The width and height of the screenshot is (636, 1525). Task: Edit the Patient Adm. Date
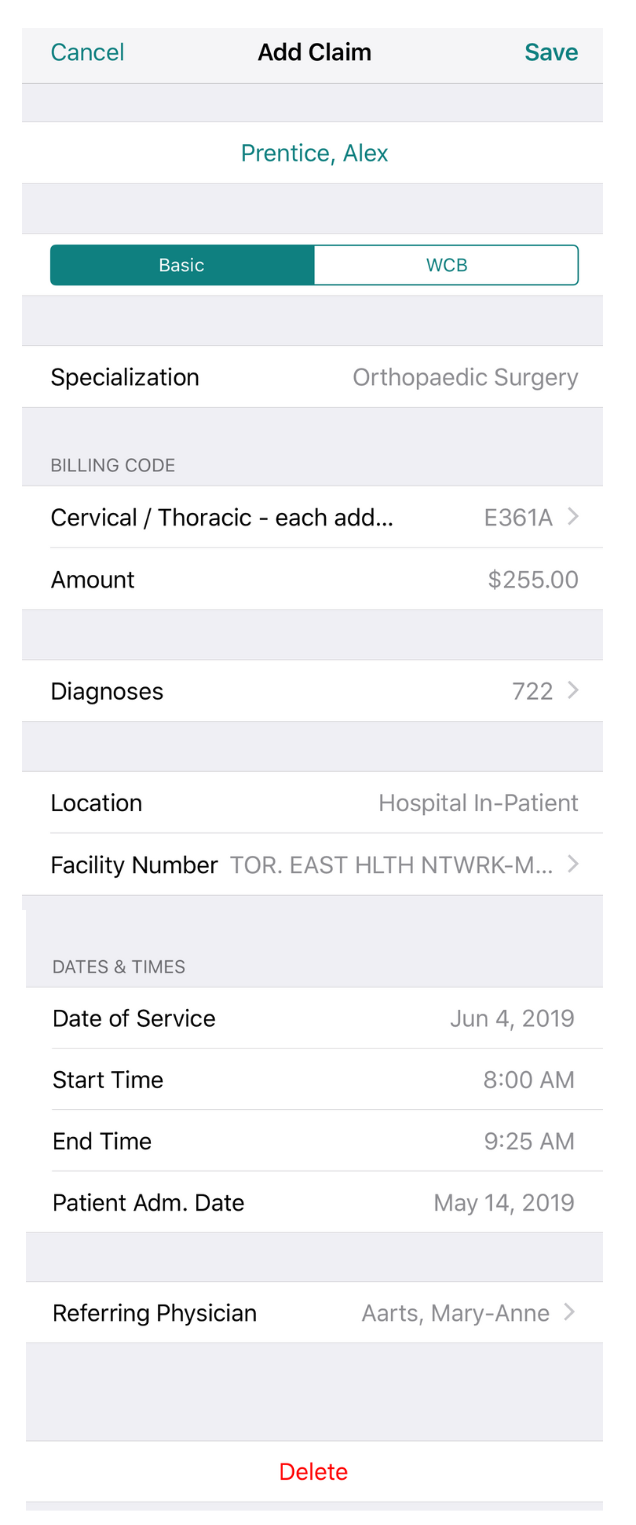coord(504,1203)
